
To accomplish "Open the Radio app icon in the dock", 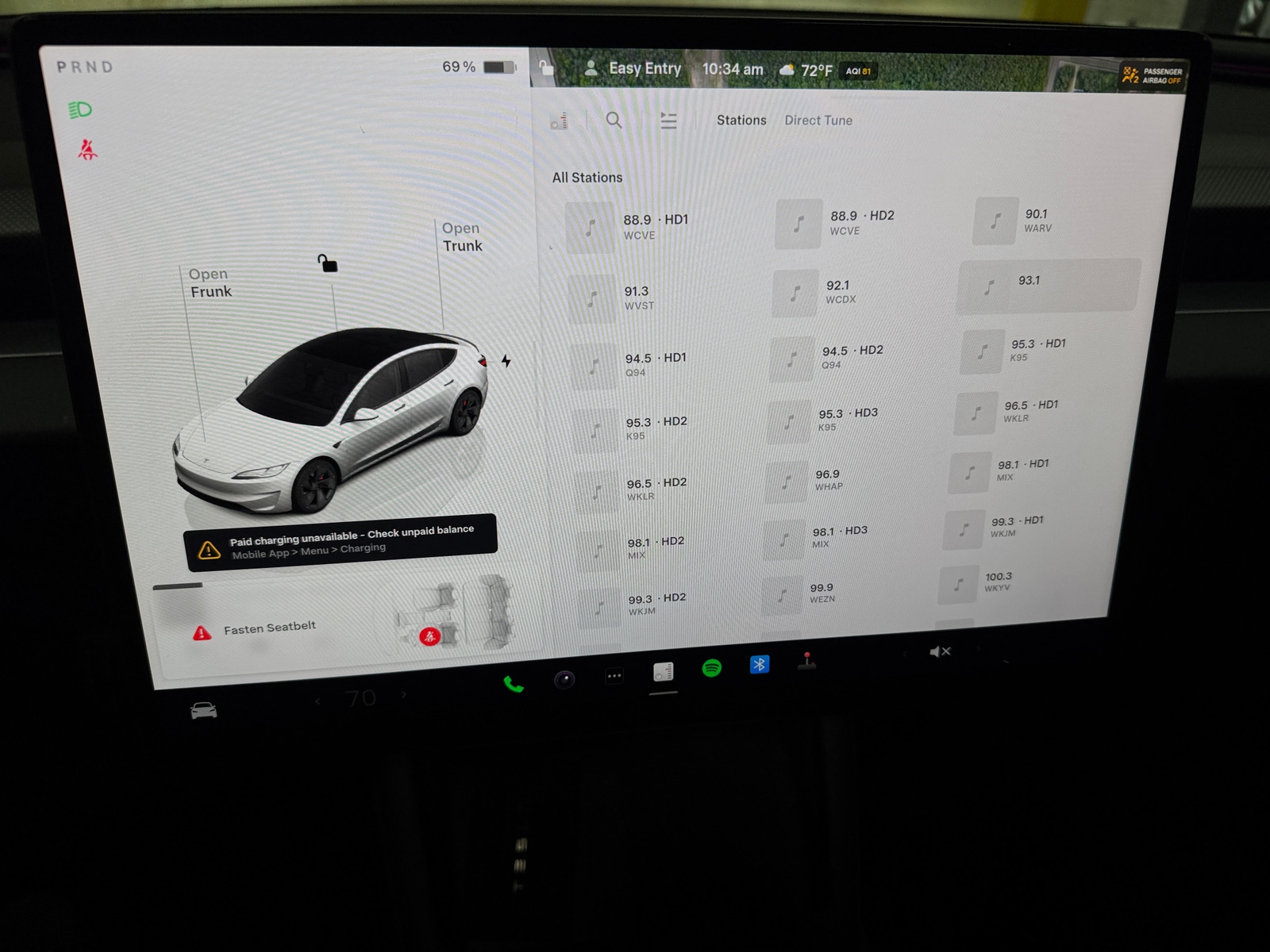I will coord(663,671).
